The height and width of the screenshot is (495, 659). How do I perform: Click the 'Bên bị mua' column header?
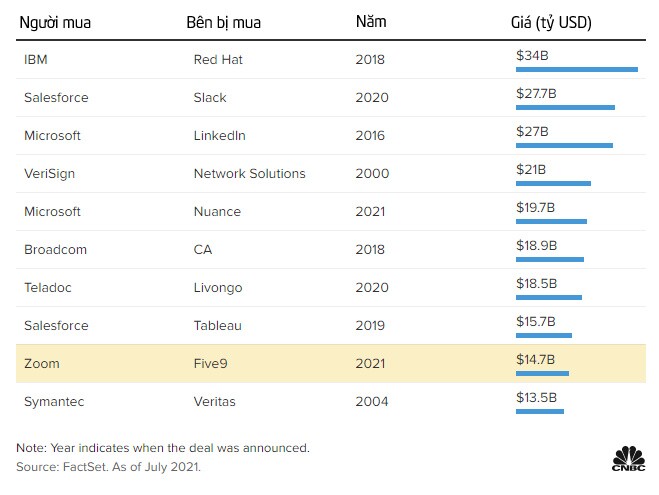pos(224,23)
